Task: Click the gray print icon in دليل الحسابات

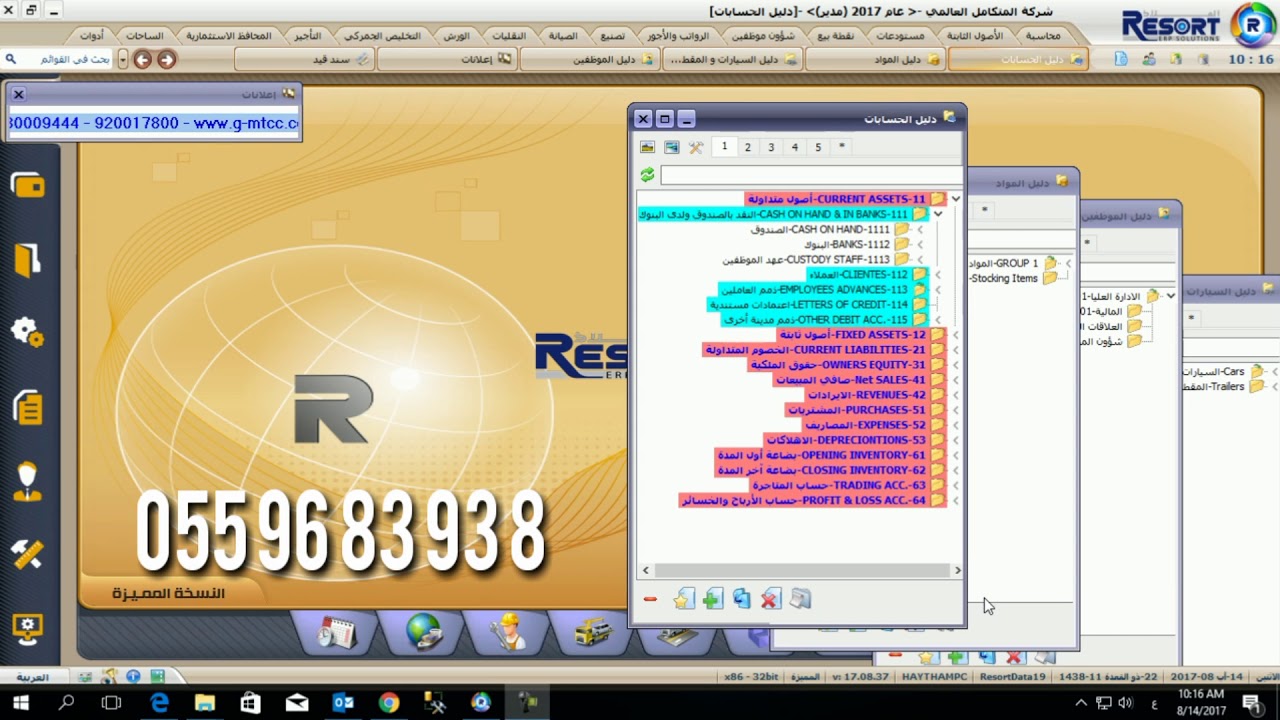Action: tap(800, 599)
